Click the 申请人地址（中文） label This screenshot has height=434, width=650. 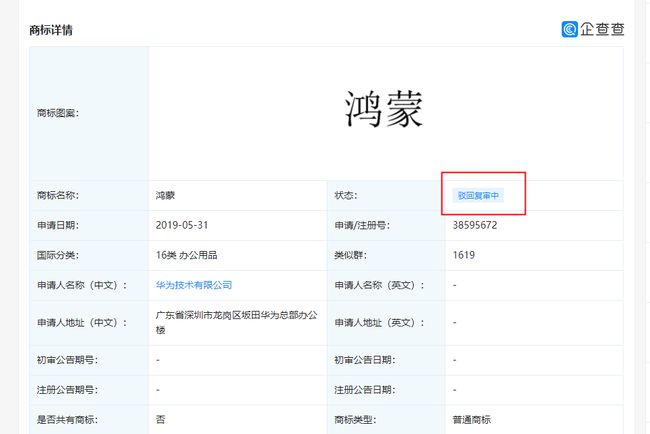point(82,322)
